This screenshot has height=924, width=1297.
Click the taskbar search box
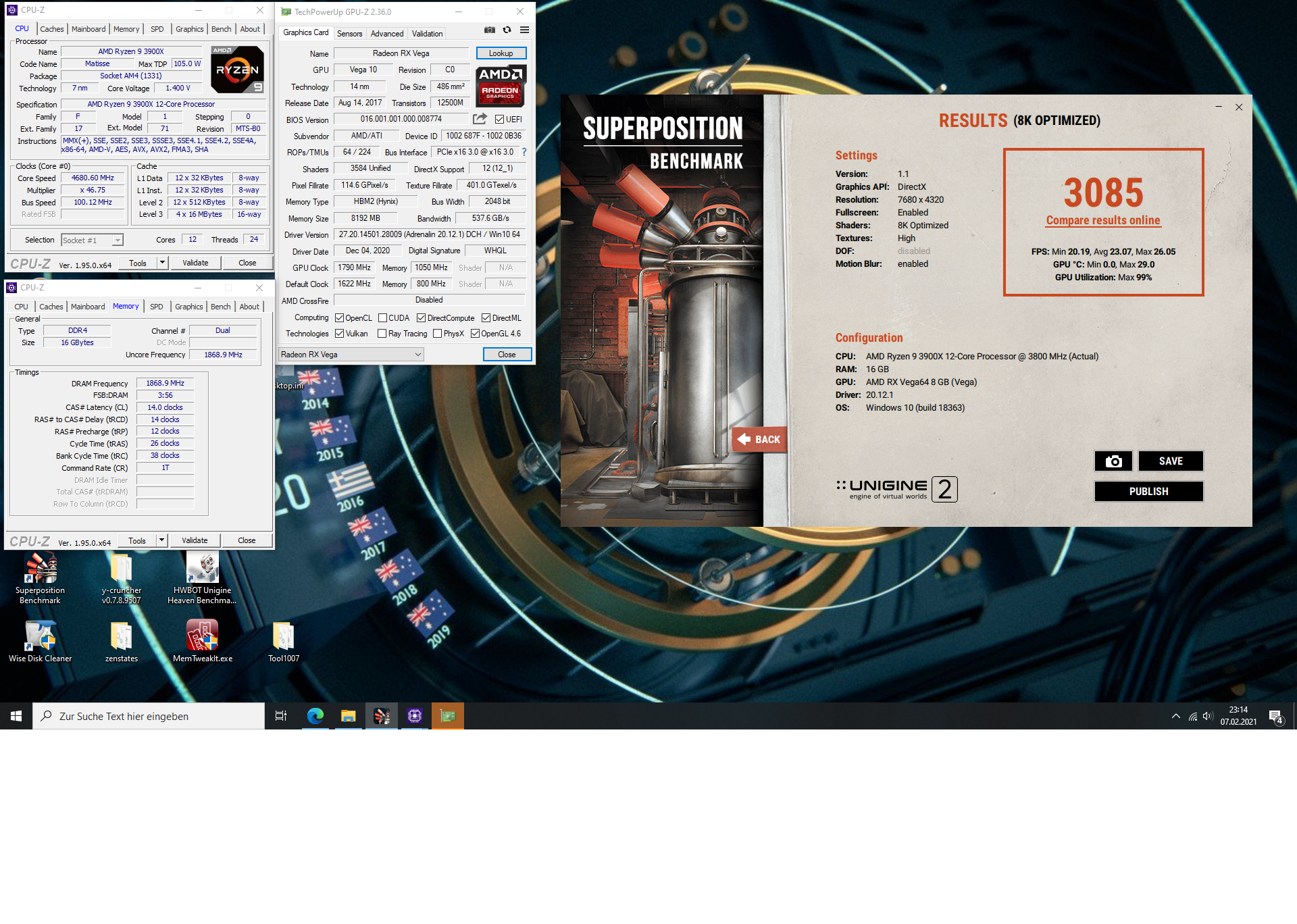(x=149, y=716)
